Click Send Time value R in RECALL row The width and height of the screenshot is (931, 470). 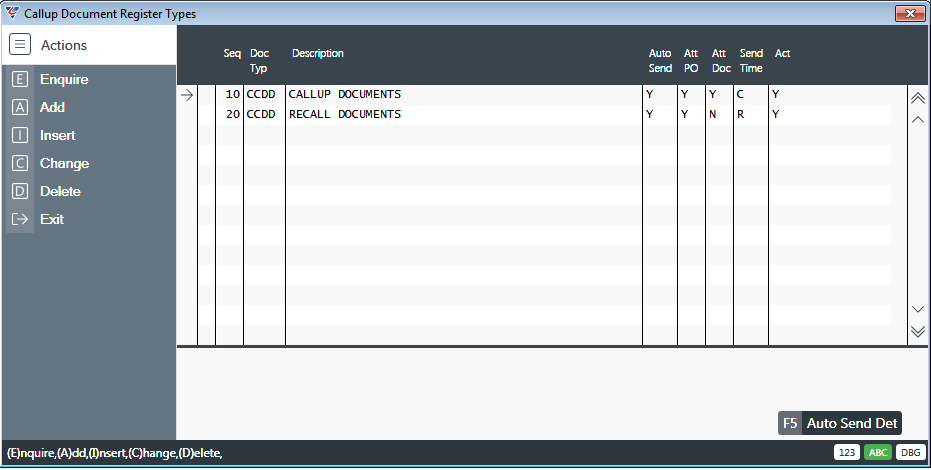pyautogui.click(x=740, y=114)
